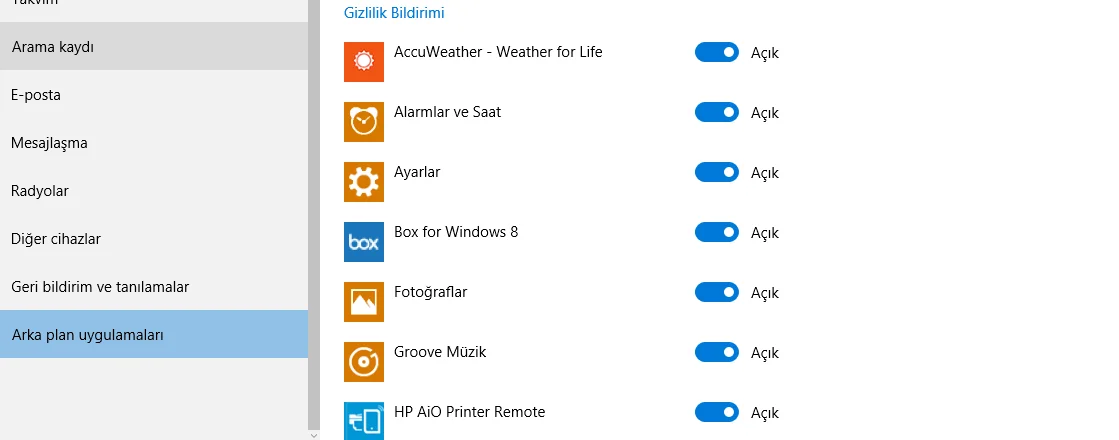Screen dimensions: 1119x440
Task: Disable Alarmlar ve Saat background toggle
Action: click(717, 112)
